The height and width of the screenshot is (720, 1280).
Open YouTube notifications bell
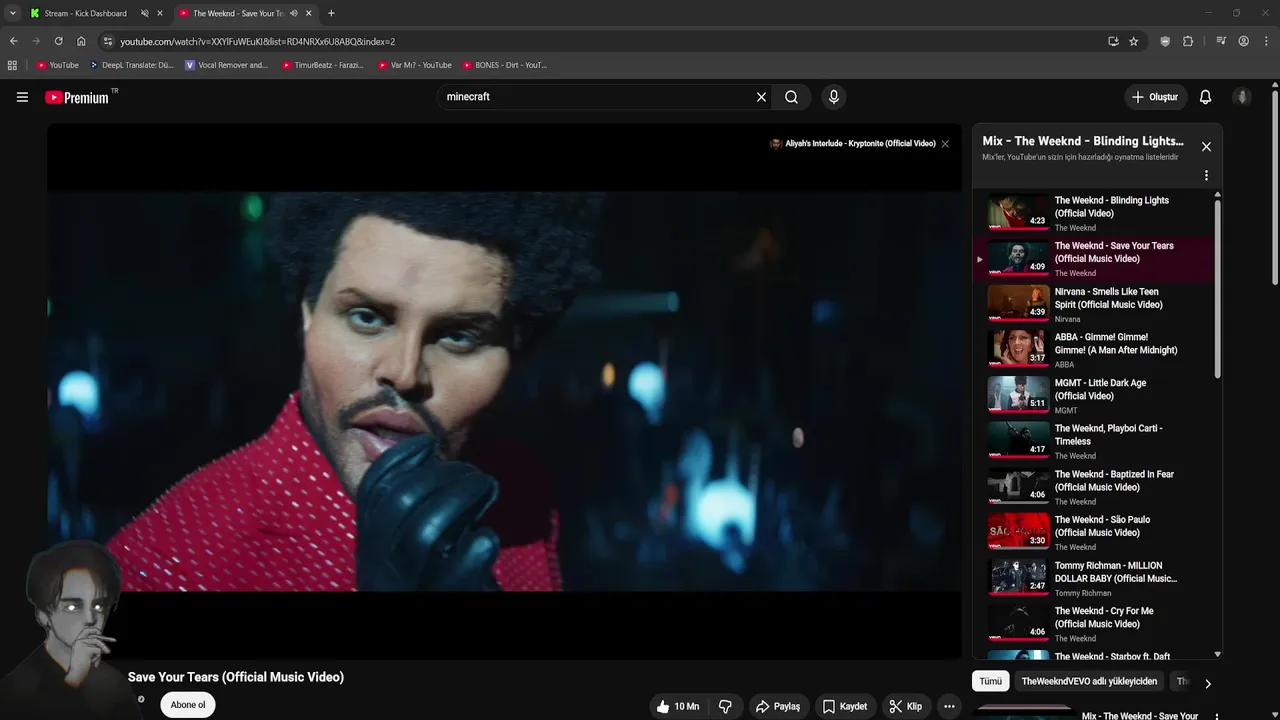(1205, 97)
